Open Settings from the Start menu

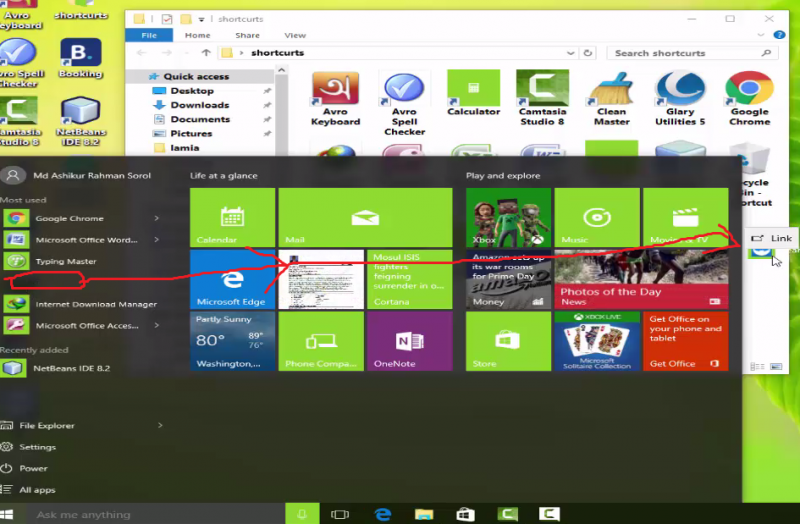pyautogui.click(x=37, y=447)
